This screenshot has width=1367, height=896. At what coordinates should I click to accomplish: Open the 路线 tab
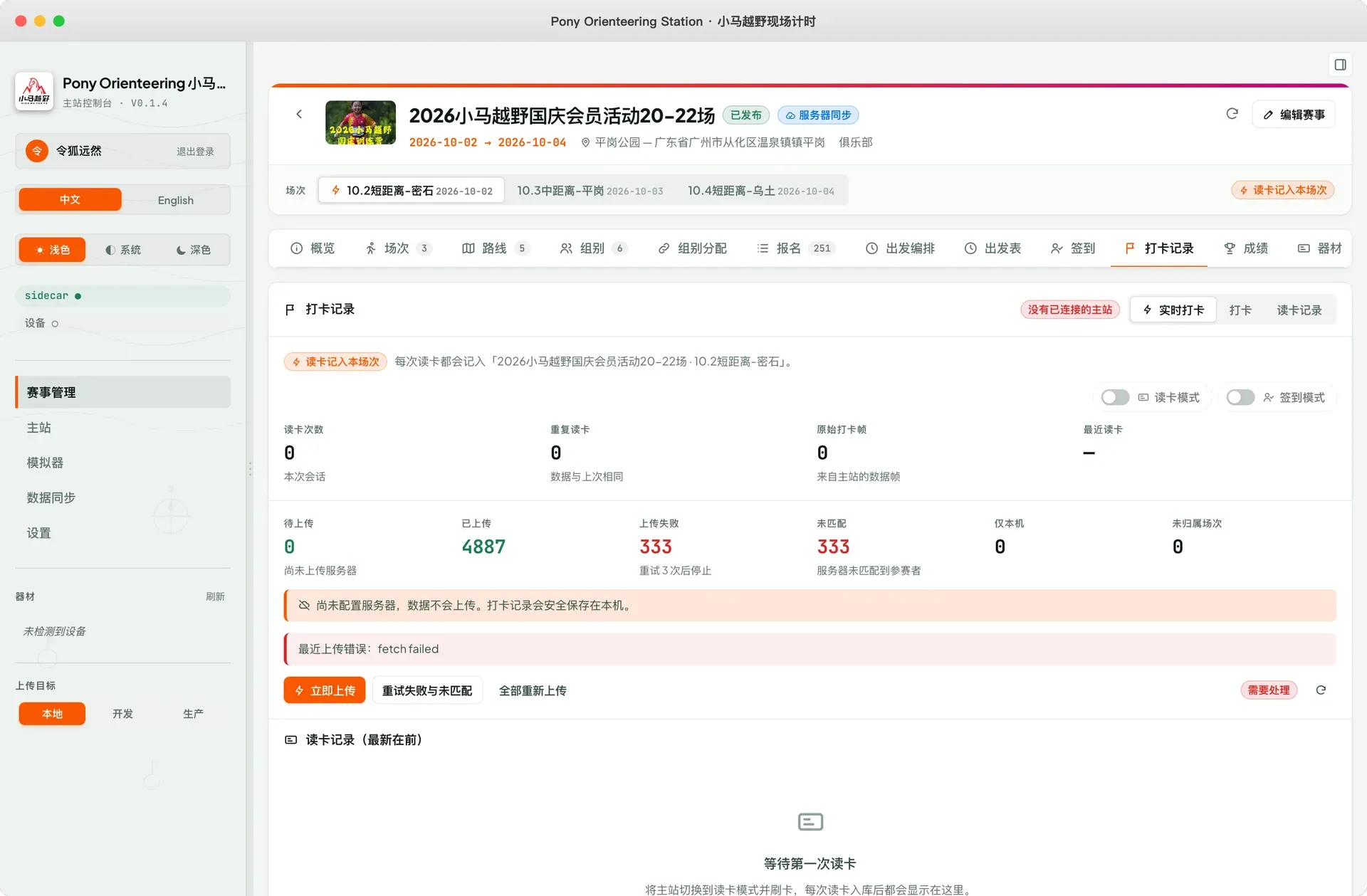point(496,248)
